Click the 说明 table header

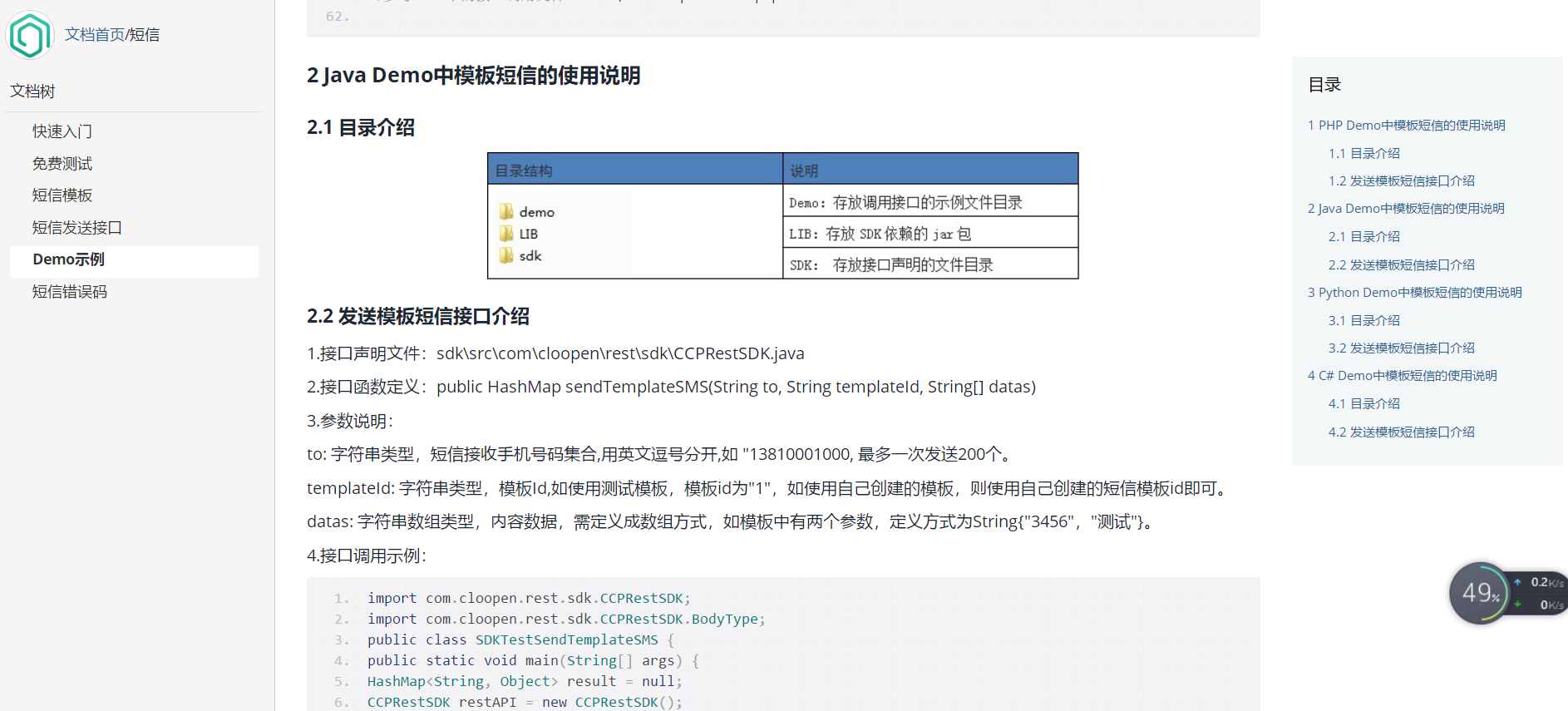click(930, 170)
